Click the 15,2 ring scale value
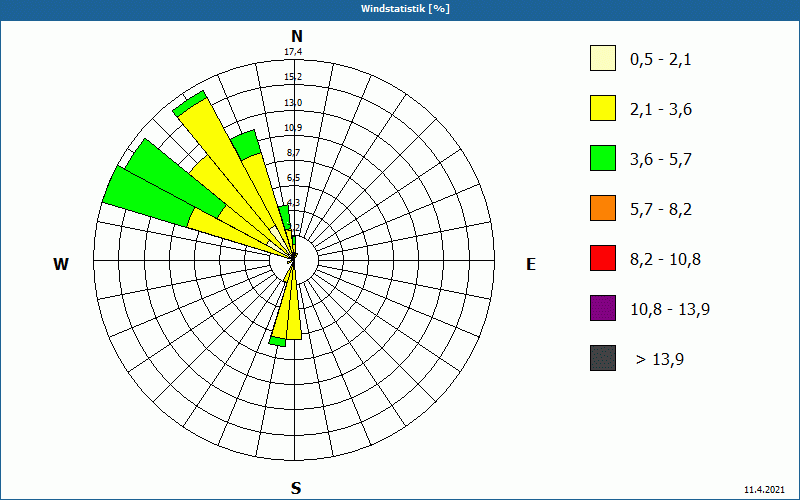 coord(293,77)
